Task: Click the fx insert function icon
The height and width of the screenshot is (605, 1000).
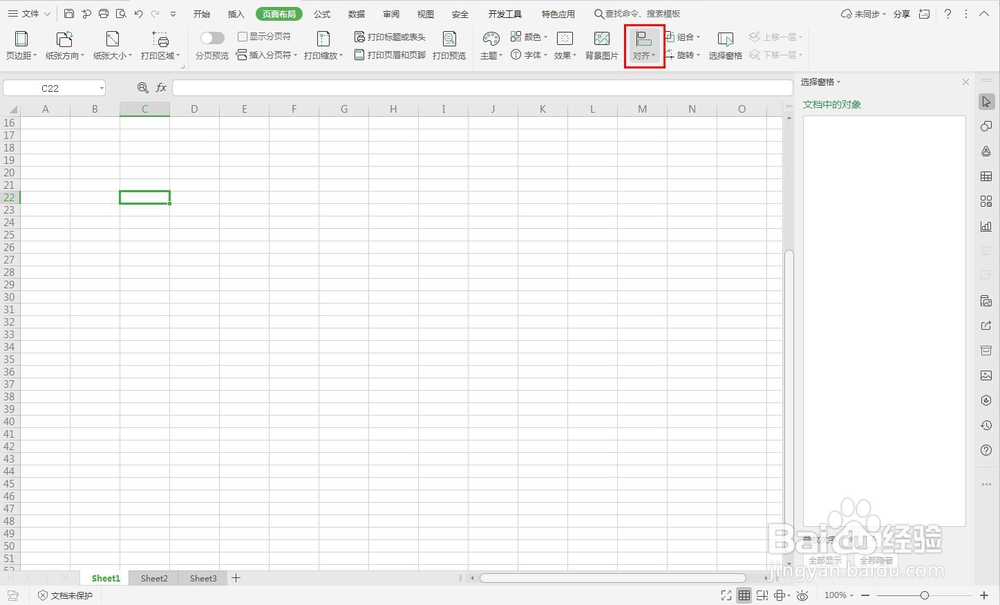Action: (161, 88)
